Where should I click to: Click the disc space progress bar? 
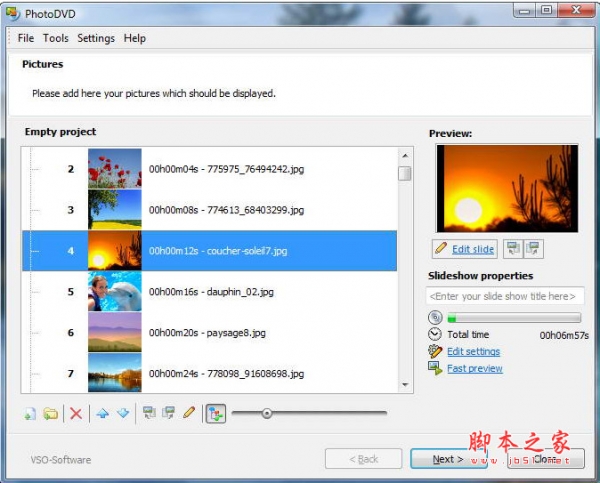point(514,318)
